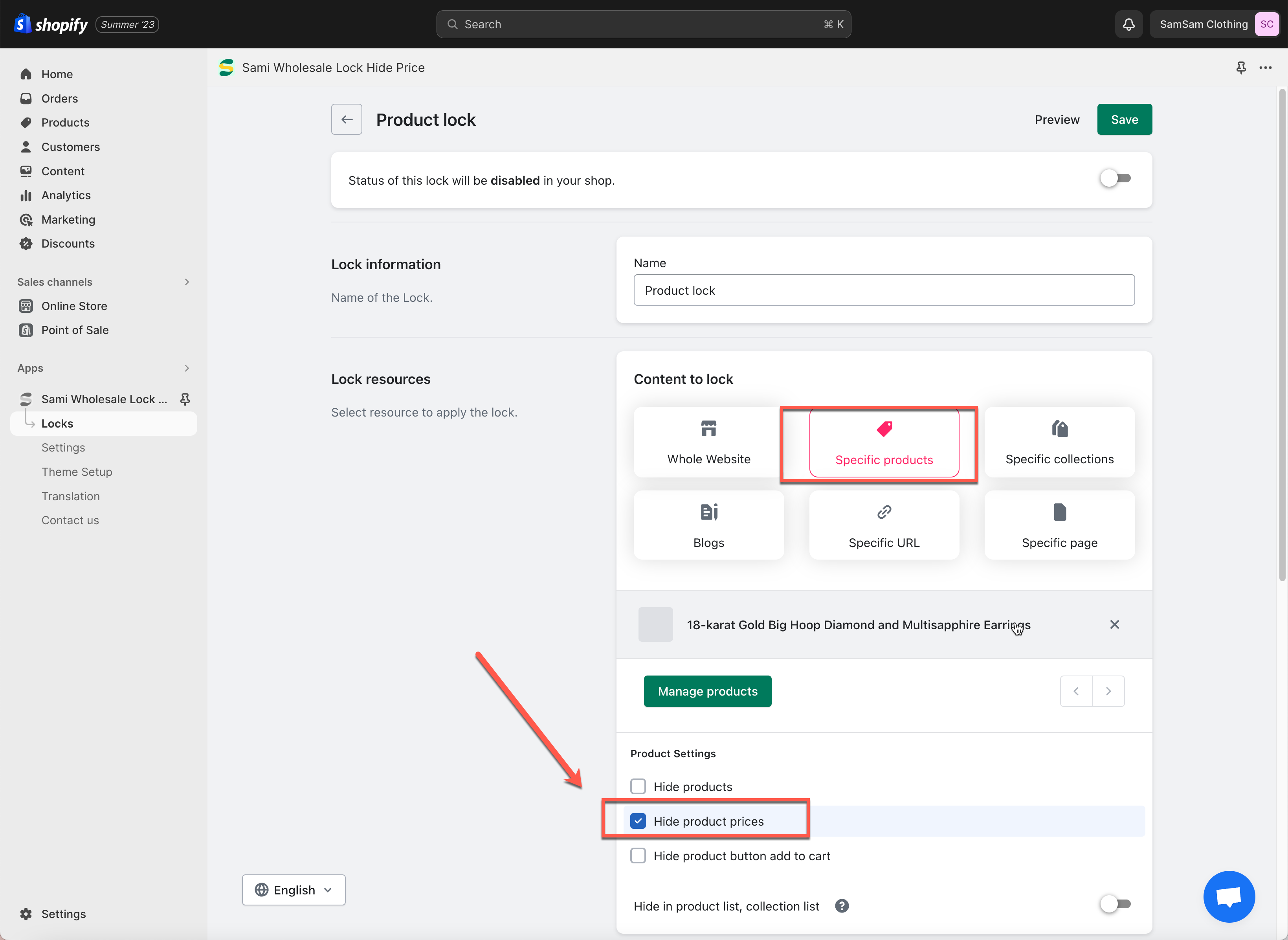Click the Analytics bar chart icon
1288x940 pixels.
pos(26,195)
